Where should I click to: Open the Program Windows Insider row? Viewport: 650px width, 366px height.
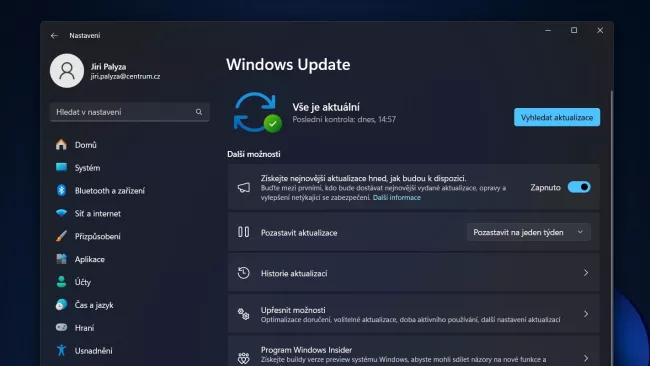coord(414,351)
